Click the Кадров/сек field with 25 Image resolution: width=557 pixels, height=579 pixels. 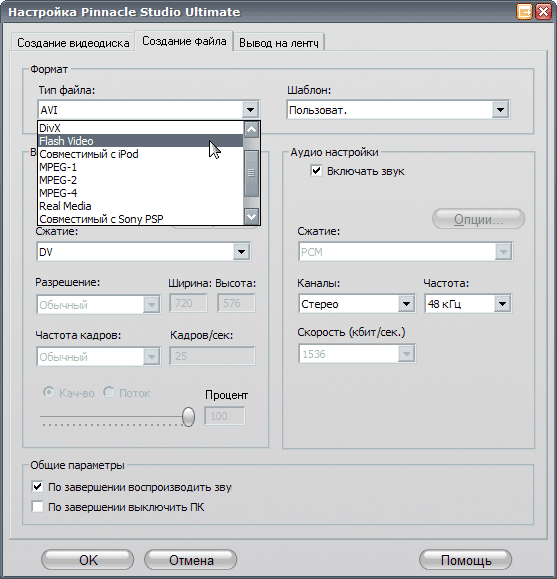[x=212, y=356]
